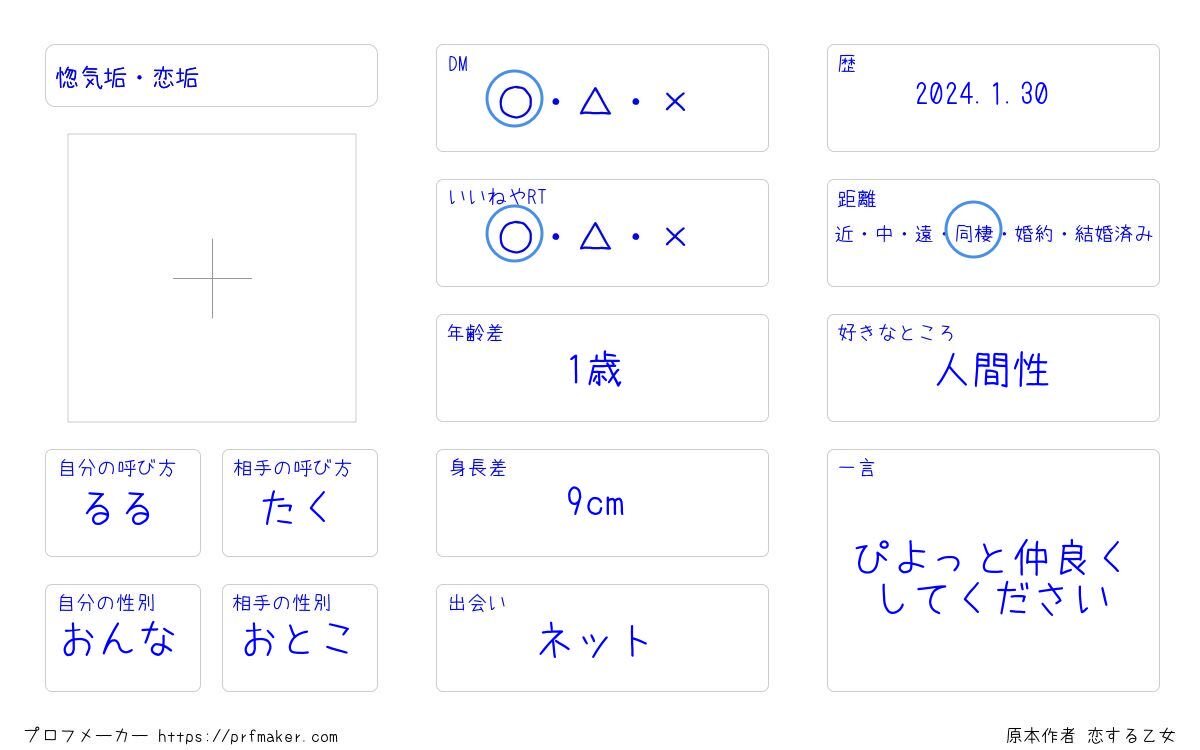This screenshot has height=750, width=1200.
Task: Open the prfmaker.com link
Action: click(248, 737)
